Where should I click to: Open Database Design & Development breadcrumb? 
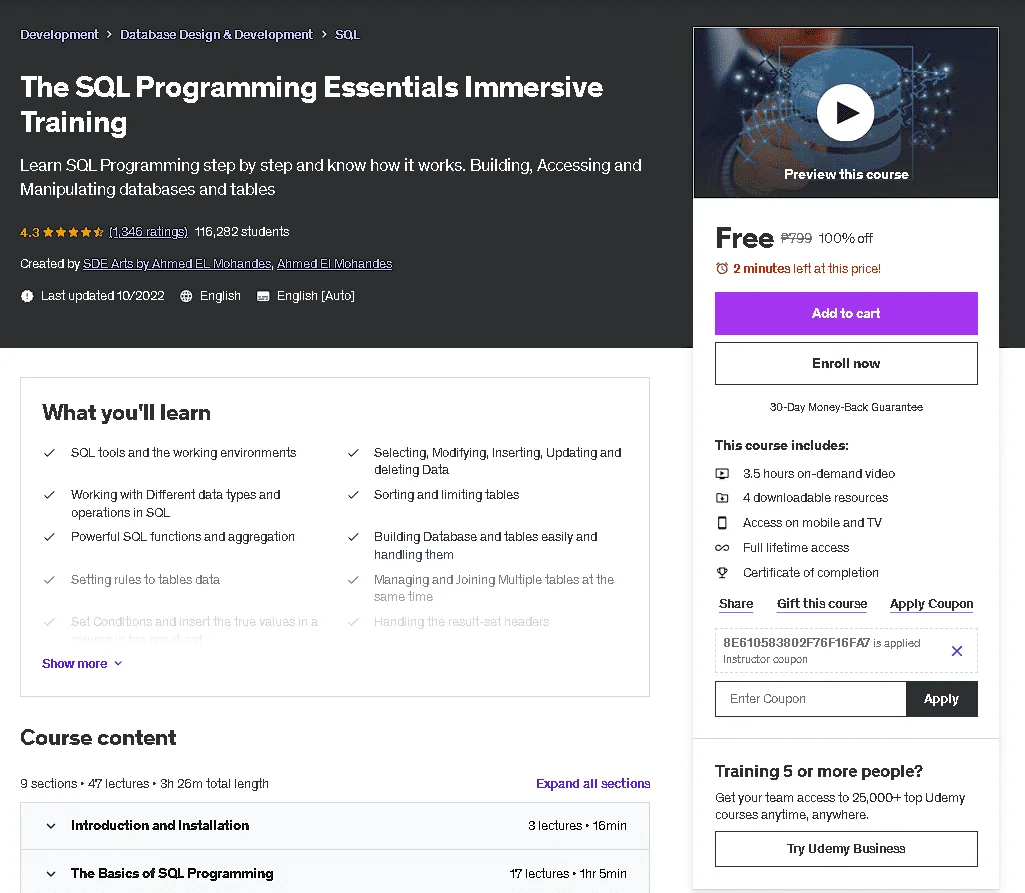pos(216,35)
